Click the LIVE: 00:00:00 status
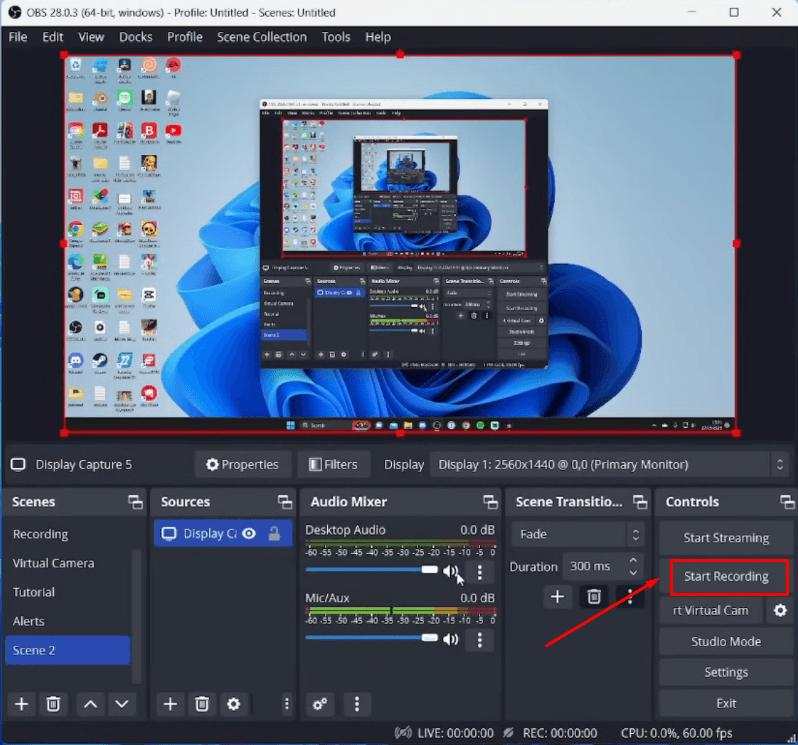798x745 pixels. (x=455, y=733)
